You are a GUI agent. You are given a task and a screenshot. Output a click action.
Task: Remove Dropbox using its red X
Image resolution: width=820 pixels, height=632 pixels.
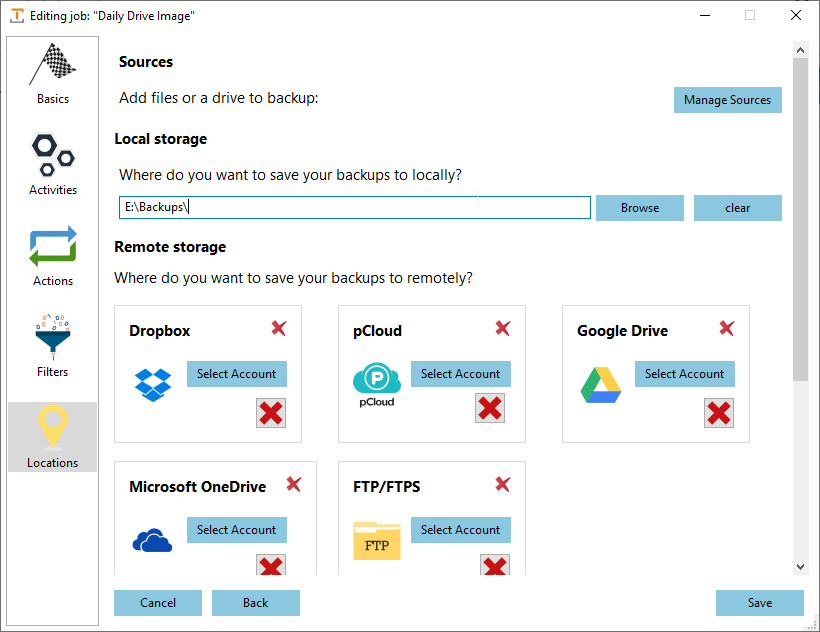pos(278,327)
